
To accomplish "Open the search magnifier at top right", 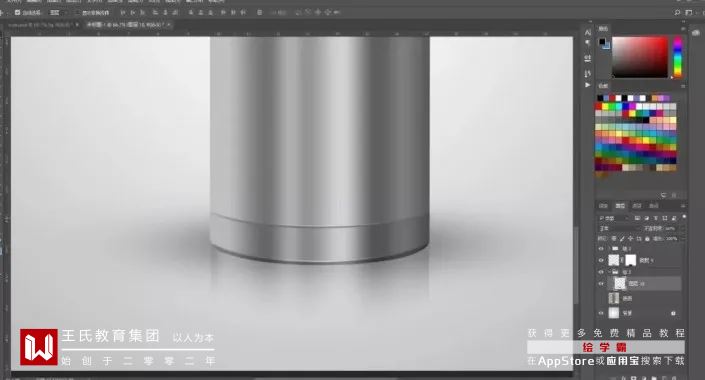I will 677,13.
